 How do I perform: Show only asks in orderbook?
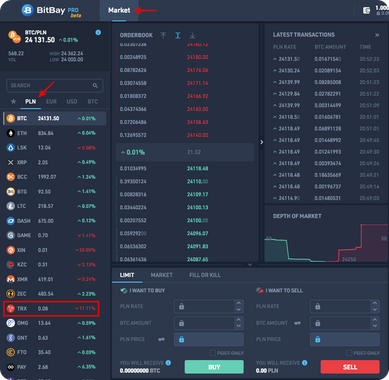click(163, 35)
